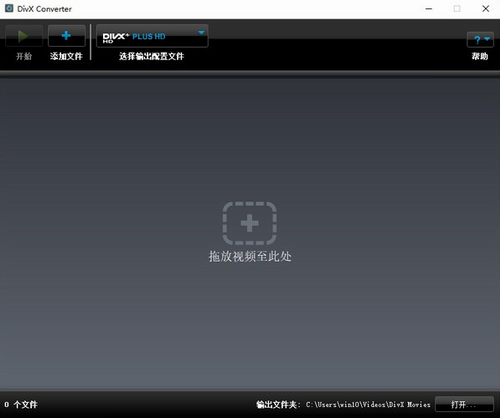The height and width of the screenshot is (418, 500).
Task: Click the blue plus Add Files icon
Action: [x=66, y=36]
